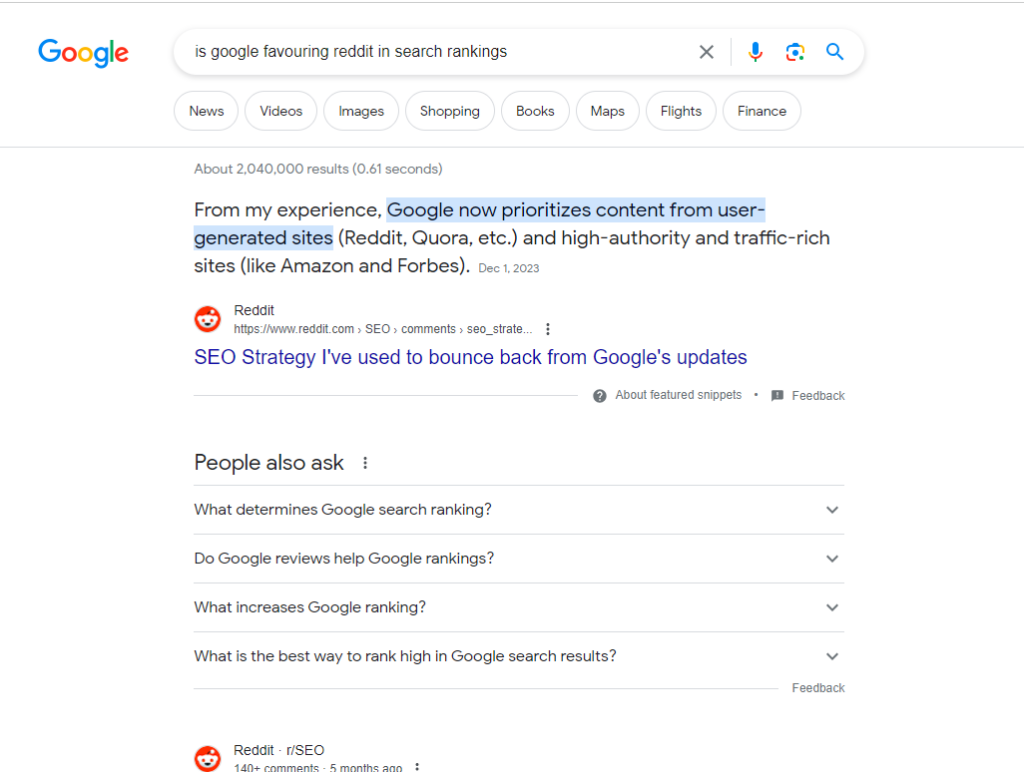Expand "Do Google reviews help Google rankings?"
The height and width of the screenshot is (772, 1024).
click(831, 559)
